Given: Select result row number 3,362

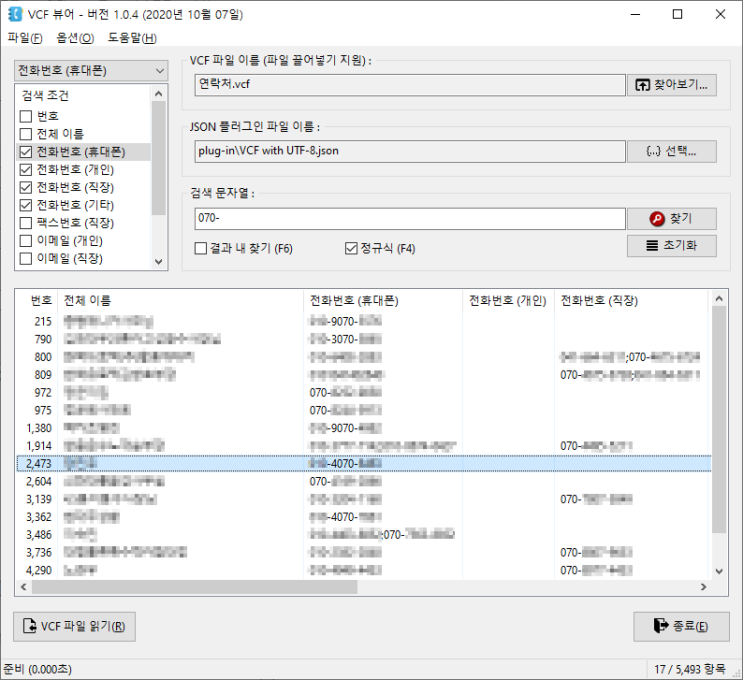Looking at the screenshot, I should point(363,517).
